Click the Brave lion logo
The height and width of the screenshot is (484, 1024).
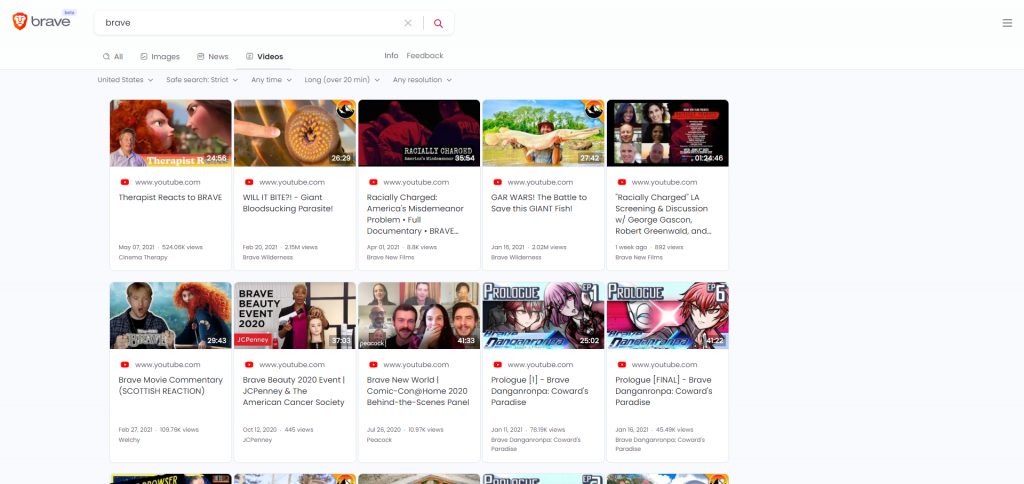[x=20, y=22]
